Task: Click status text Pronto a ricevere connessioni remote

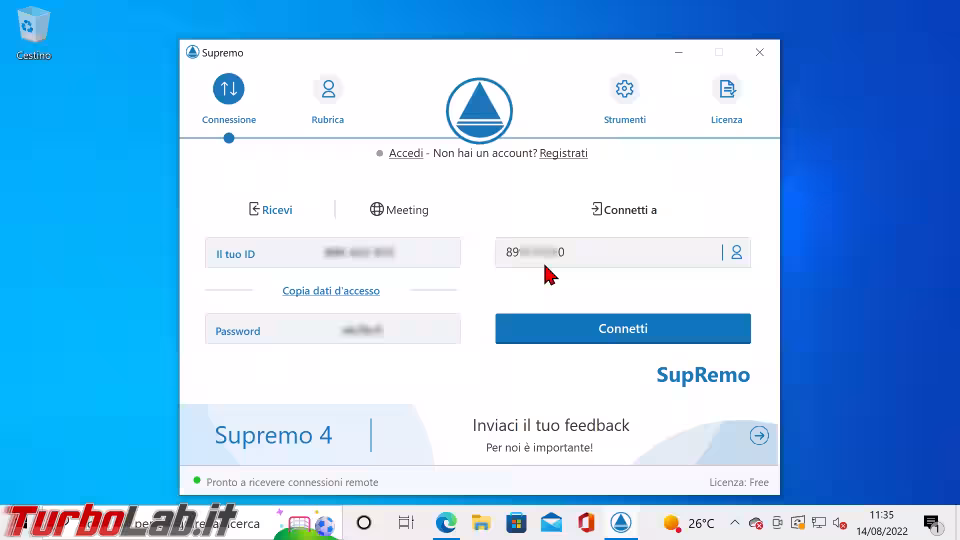Action: click(292, 482)
